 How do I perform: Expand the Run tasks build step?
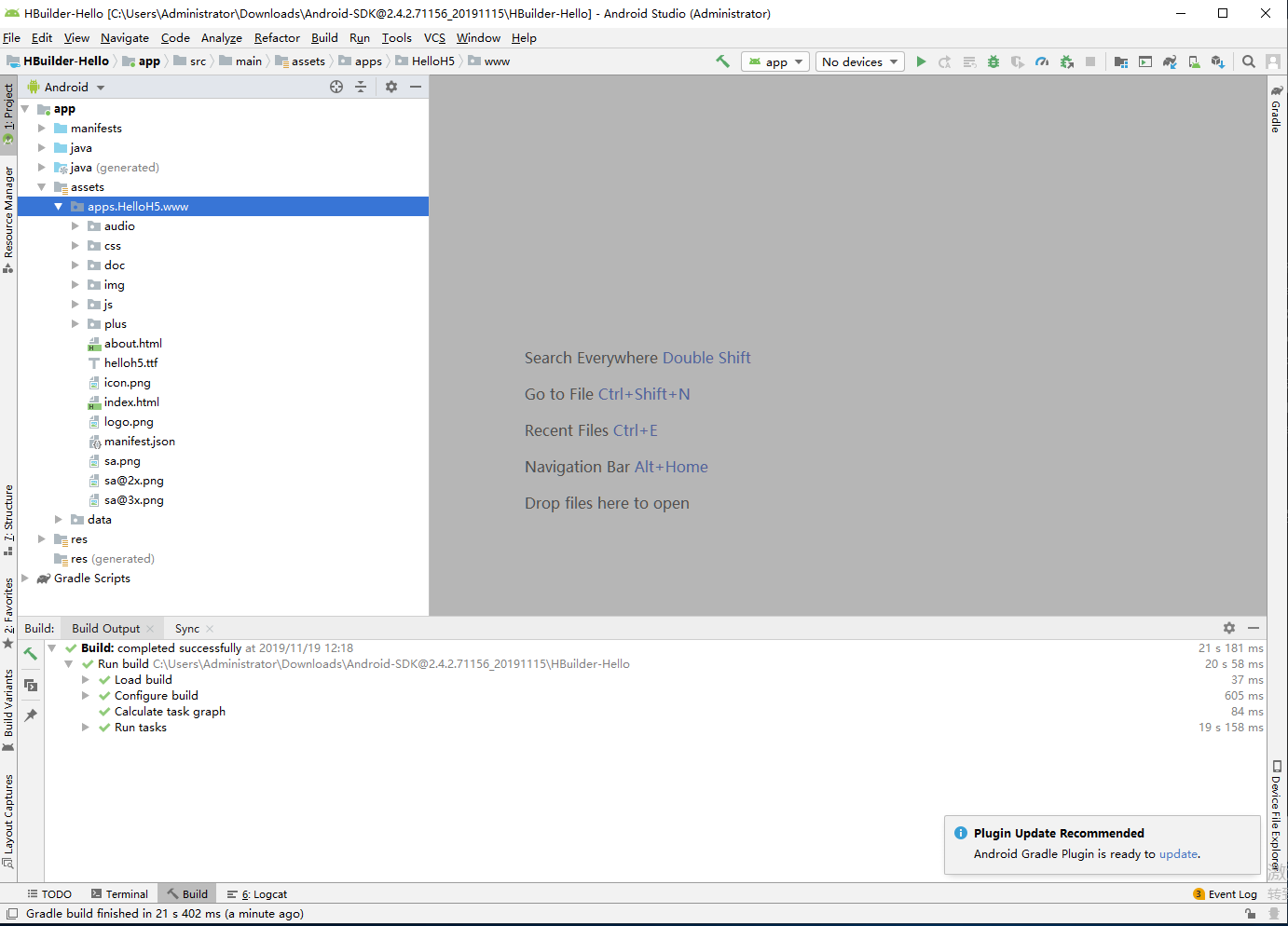(x=85, y=728)
